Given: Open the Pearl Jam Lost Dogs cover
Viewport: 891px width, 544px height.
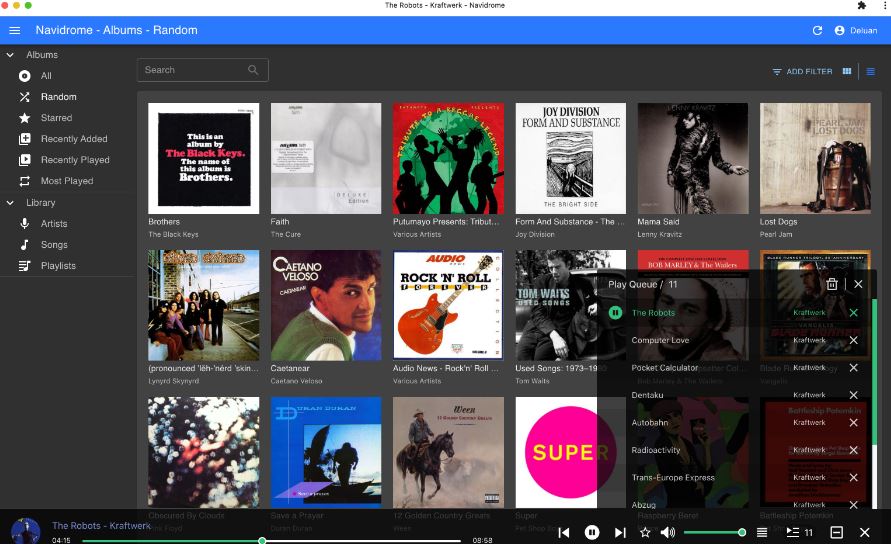Looking at the screenshot, I should (x=815, y=158).
